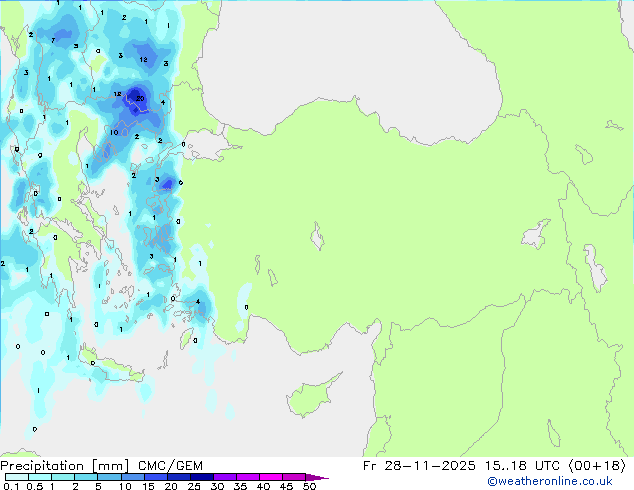Click the Crete island on the map
The image size is (634, 490).
point(112,366)
